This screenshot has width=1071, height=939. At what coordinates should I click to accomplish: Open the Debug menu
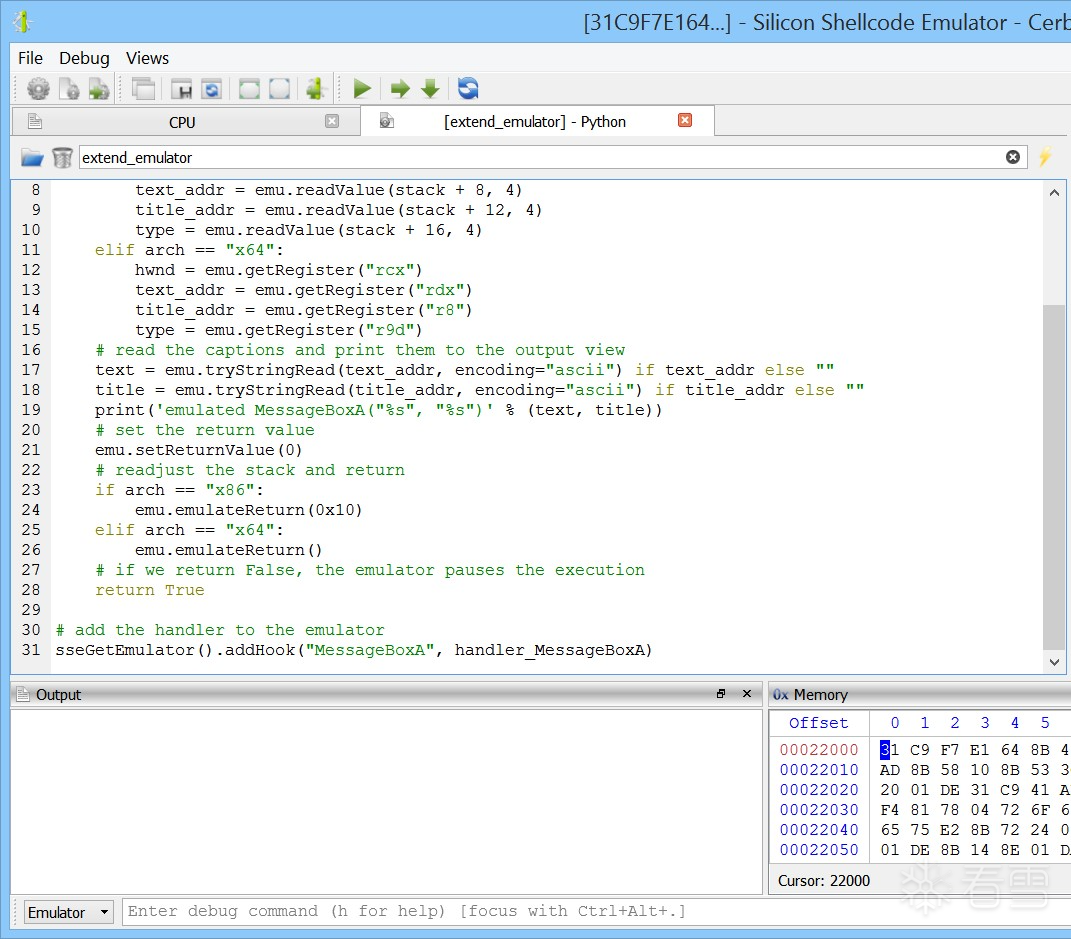coord(84,58)
